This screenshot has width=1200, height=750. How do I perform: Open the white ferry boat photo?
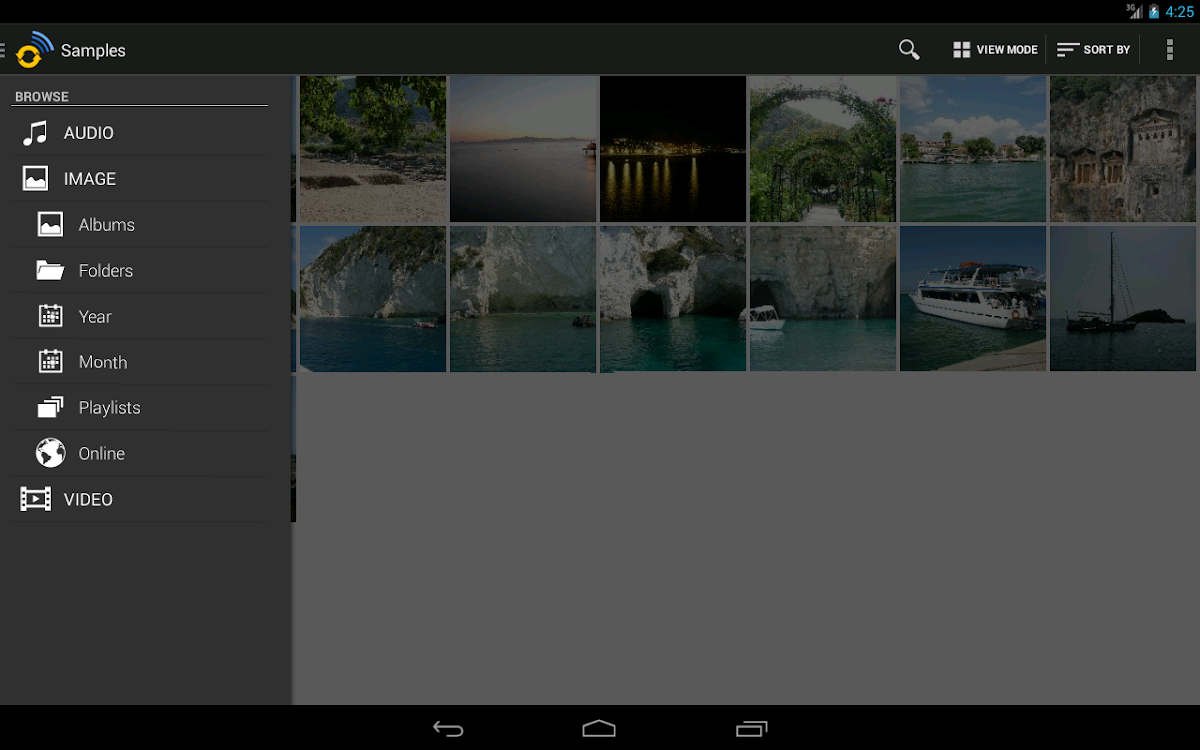coord(973,299)
